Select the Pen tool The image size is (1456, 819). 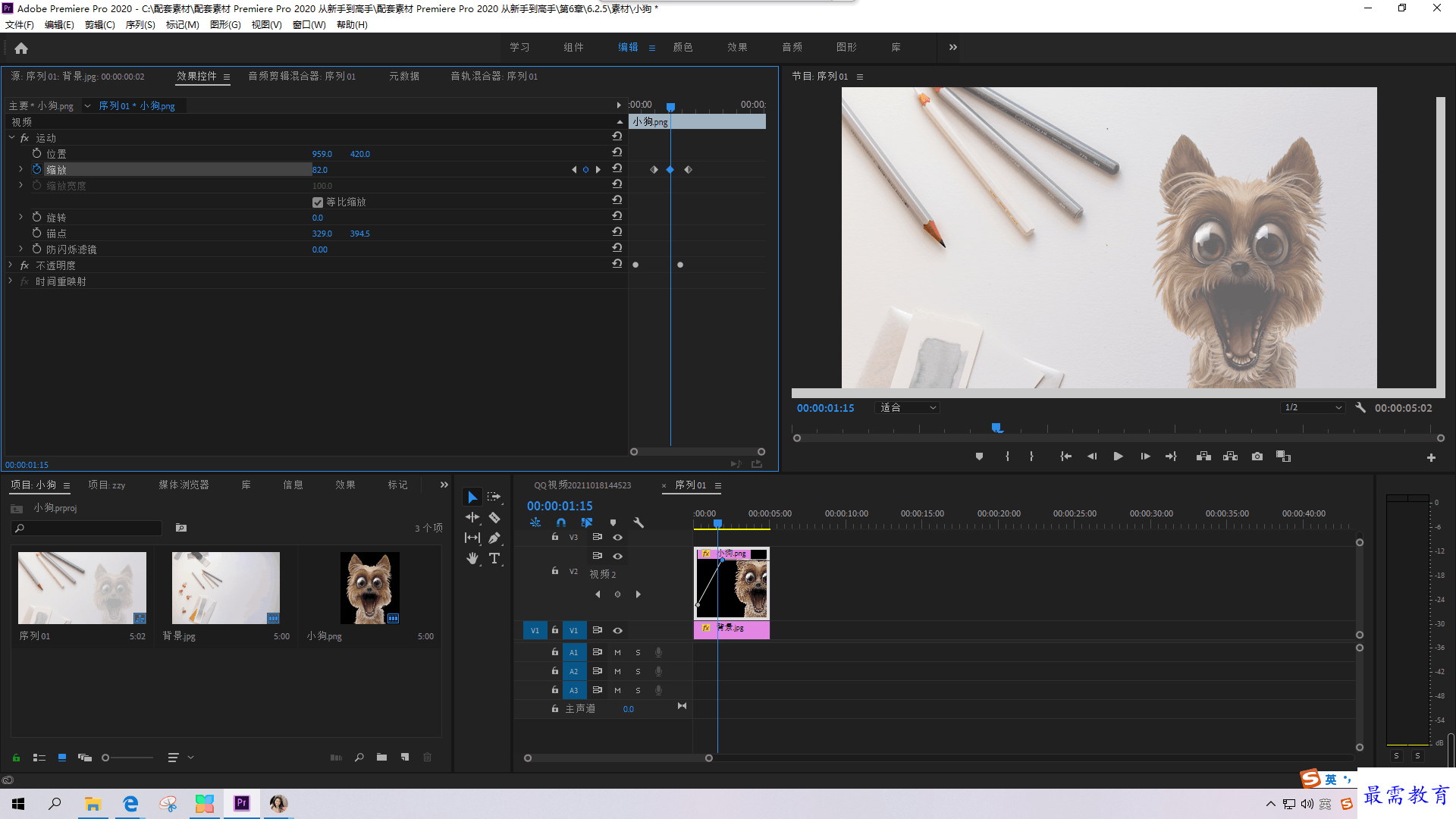(494, 538)
